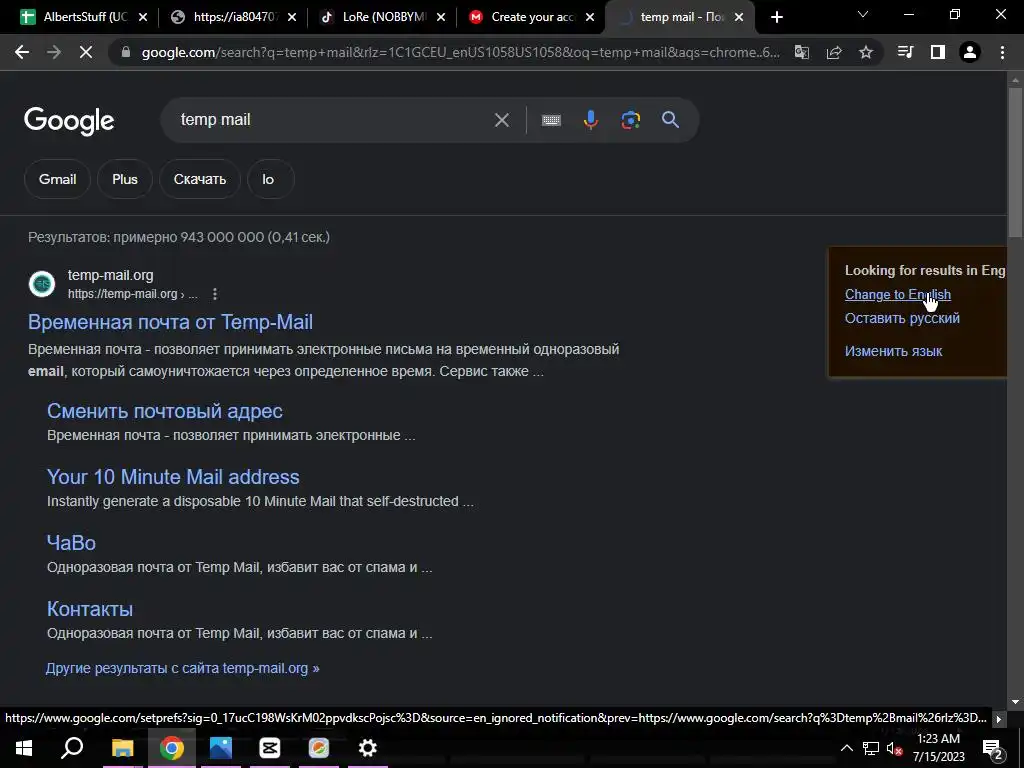
Task: Click the muted volume tray icon
Action: pos(895,748)
